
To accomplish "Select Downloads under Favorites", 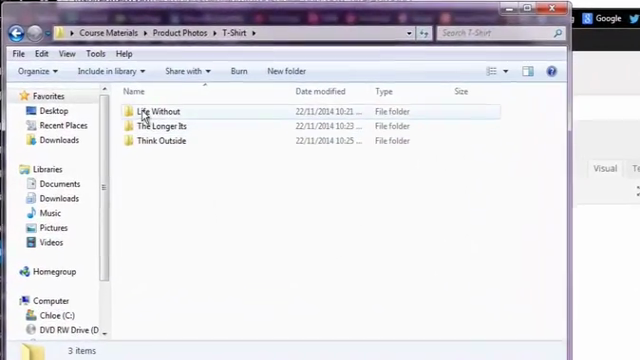I will click(59, 140).
